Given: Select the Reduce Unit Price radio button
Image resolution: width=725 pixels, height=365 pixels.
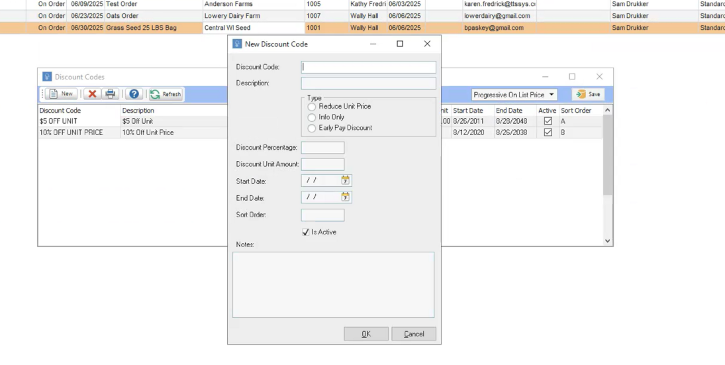Looking at the screenshot, I should click(x=312, y=107).
